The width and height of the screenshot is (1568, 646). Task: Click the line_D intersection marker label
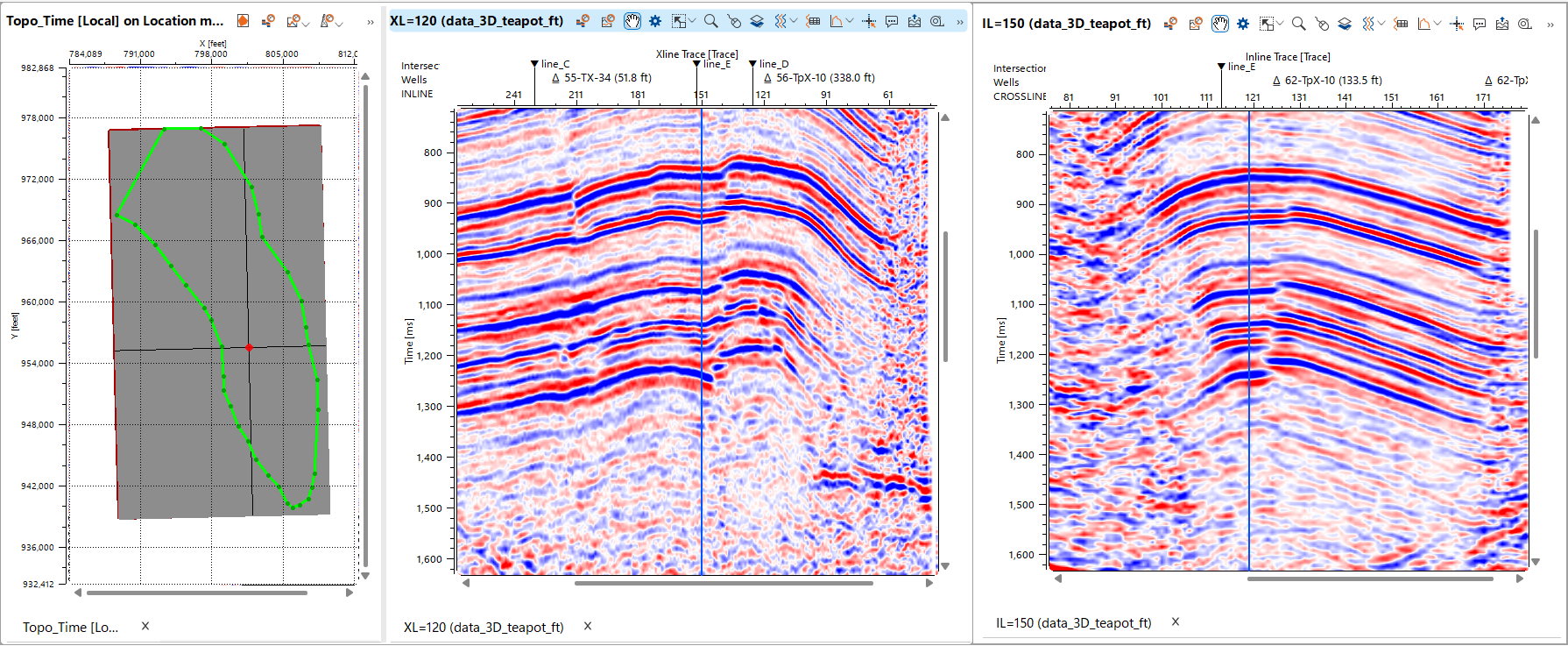tap(773, 64)
